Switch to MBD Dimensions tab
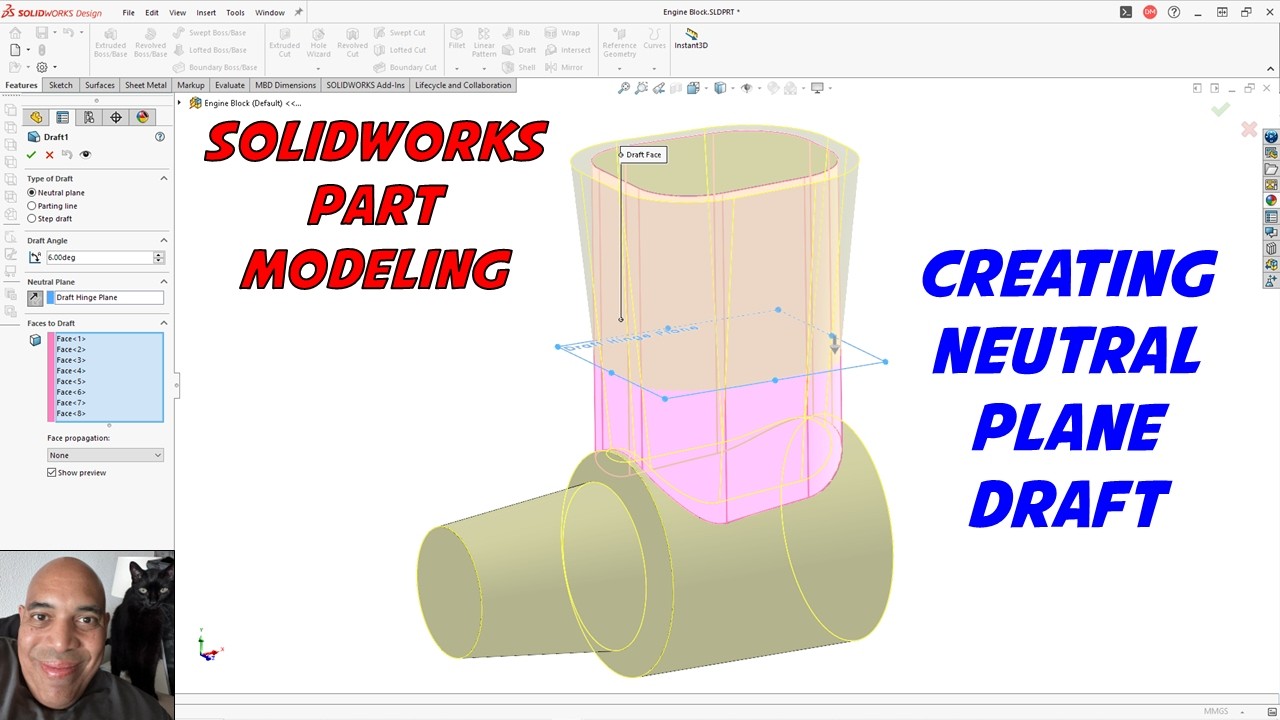 [x=286, y=85]
